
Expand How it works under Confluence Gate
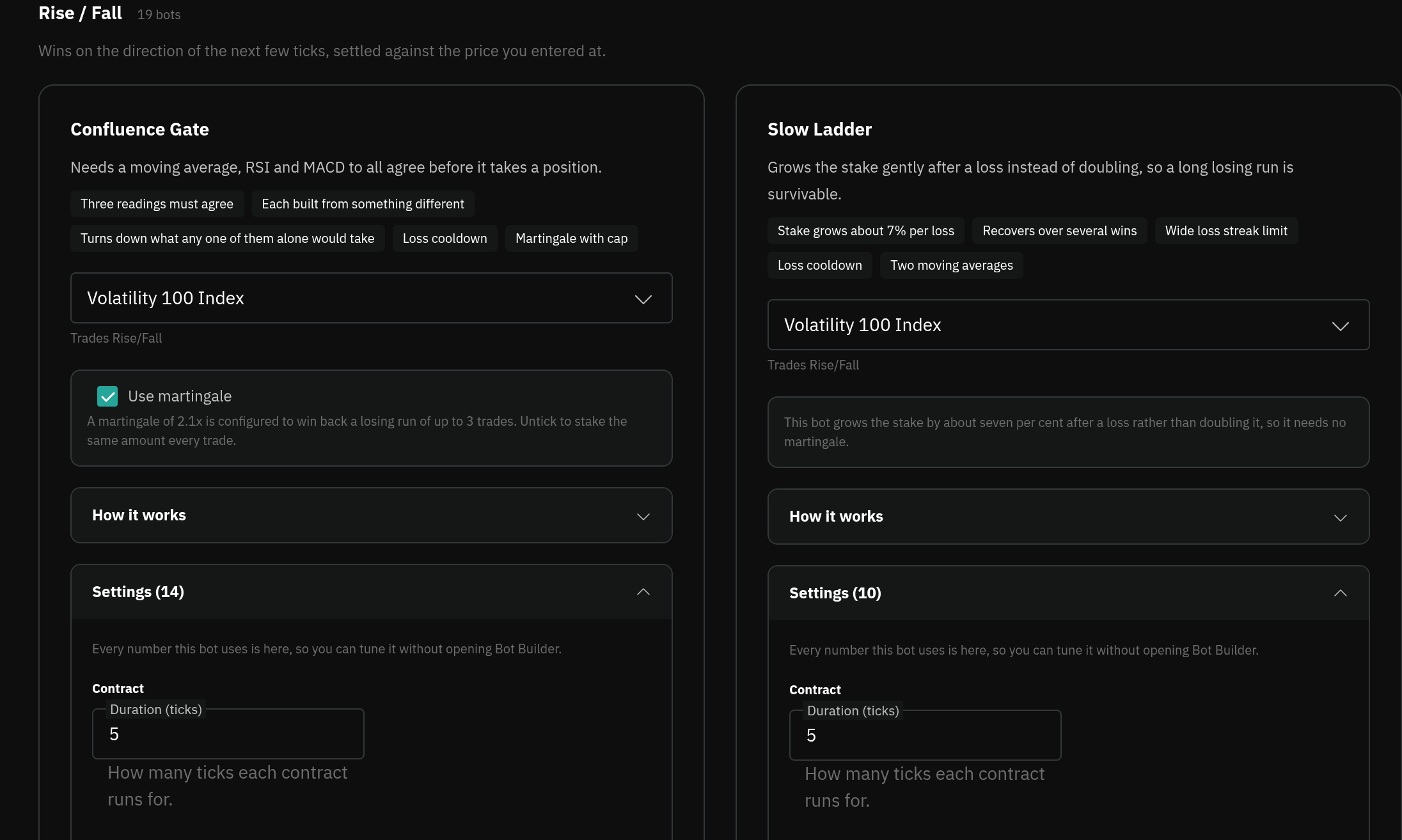tap(371, 515)
